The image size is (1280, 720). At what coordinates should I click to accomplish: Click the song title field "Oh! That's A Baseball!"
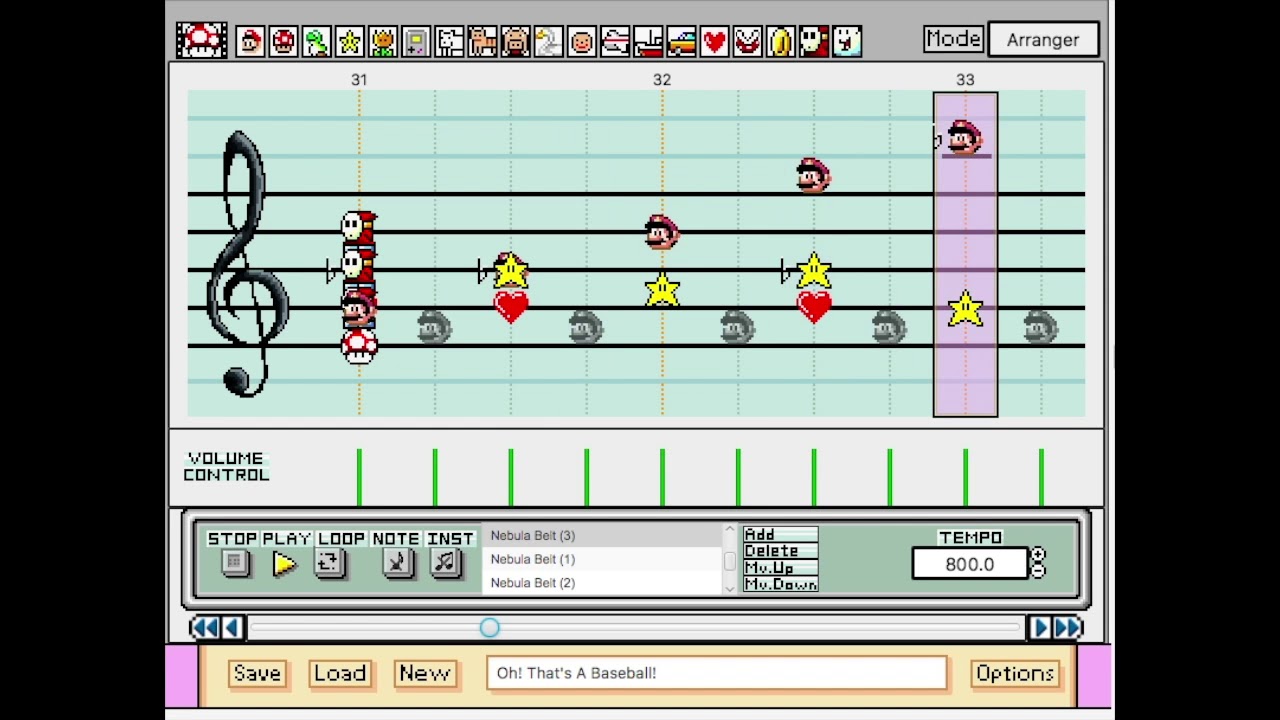point(716,673)
